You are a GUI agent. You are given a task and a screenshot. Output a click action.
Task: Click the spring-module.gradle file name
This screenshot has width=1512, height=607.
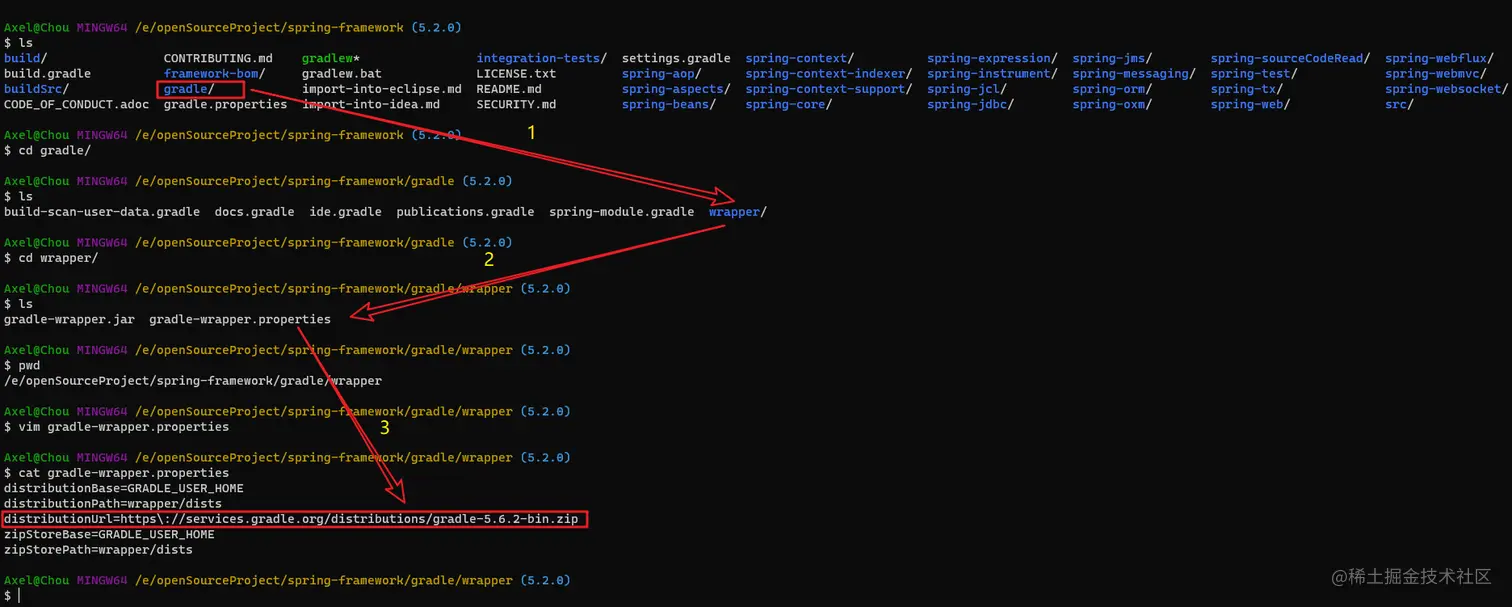click(x=621, y=212)
